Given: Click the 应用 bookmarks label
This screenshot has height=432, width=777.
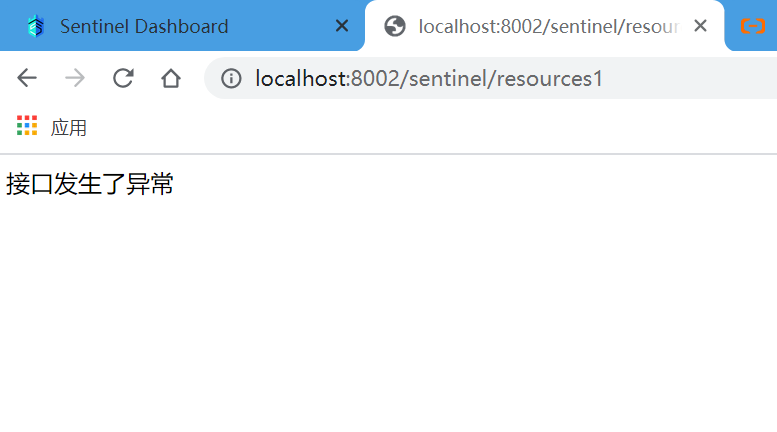Looking at the screenshot, I should point(69,127).
